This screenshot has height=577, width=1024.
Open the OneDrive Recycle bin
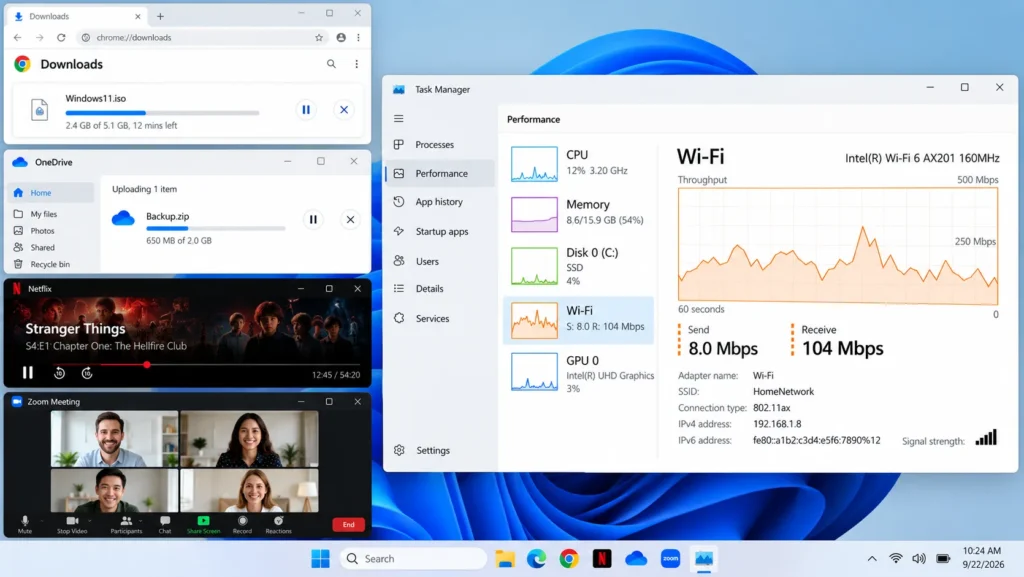51,264
